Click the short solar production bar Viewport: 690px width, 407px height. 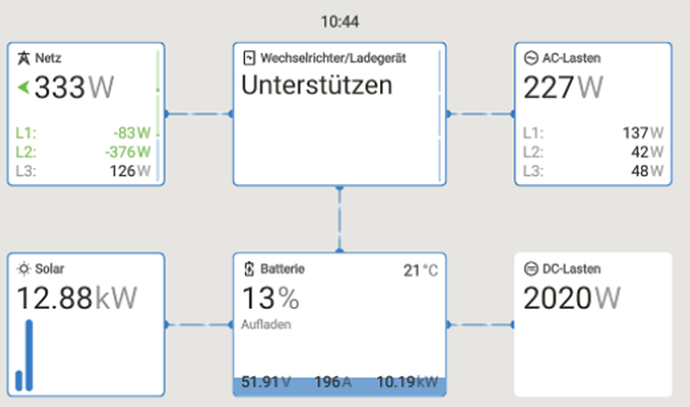coord(19,381)
